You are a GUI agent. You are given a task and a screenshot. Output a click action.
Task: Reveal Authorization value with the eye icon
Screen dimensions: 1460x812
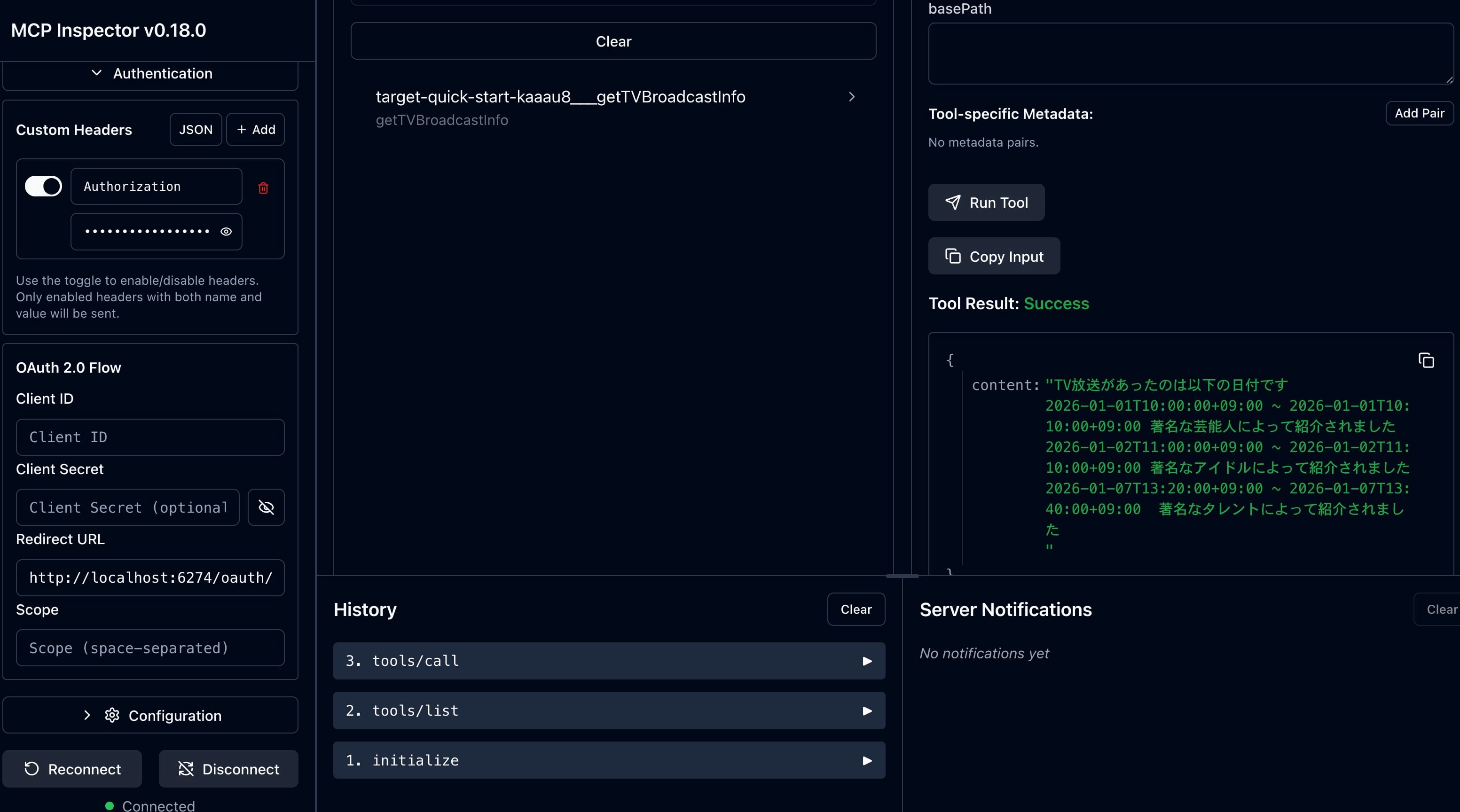click(226, 231)
